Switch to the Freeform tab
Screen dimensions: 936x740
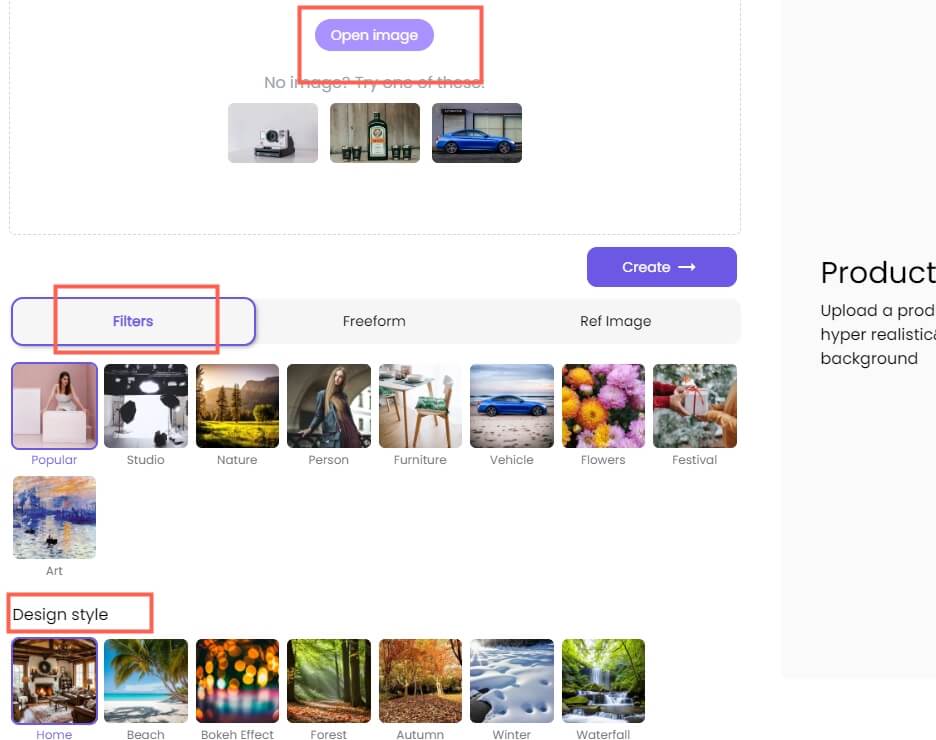point(374,321)
